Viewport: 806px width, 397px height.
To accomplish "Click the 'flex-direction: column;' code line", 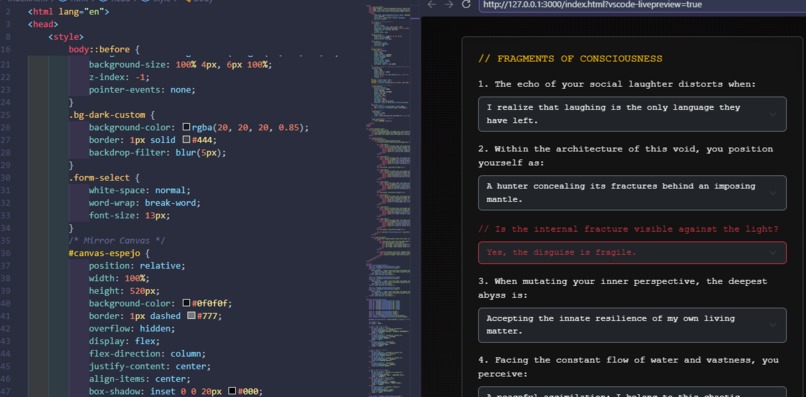I will (x=147, y=354).
